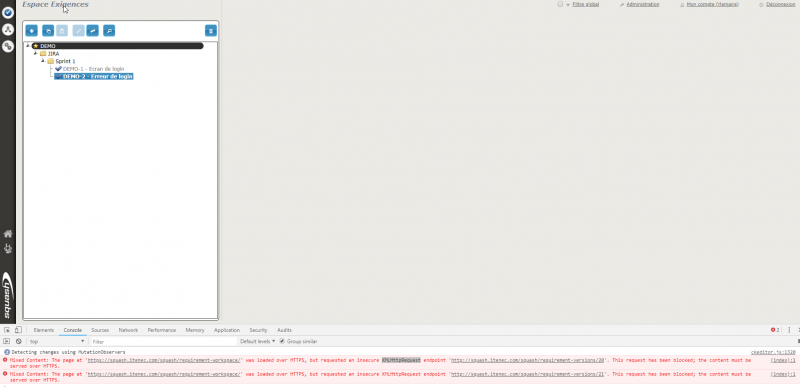Click the info icon beside Detecting changes message
The image size is (800, 387).
pos(7,352)
